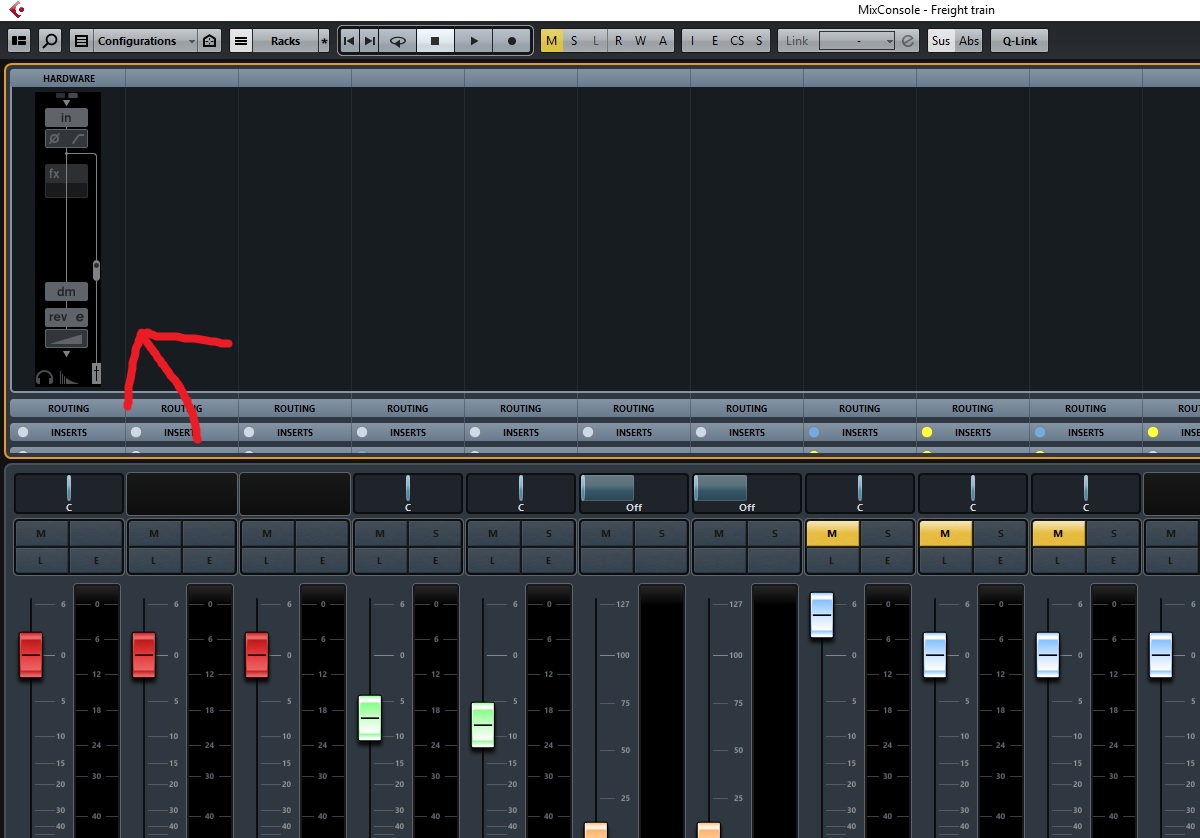This screenshot has height=838, width=1200.
Task: Click the highest white fader handle
Action: pos(822,615)
